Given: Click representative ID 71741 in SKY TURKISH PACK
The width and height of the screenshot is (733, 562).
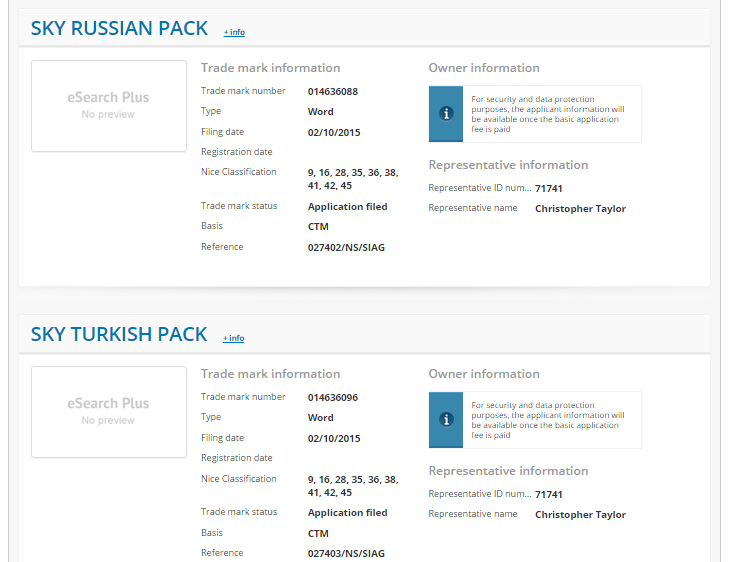Looking at the screenshot, I should click(549, 495).
